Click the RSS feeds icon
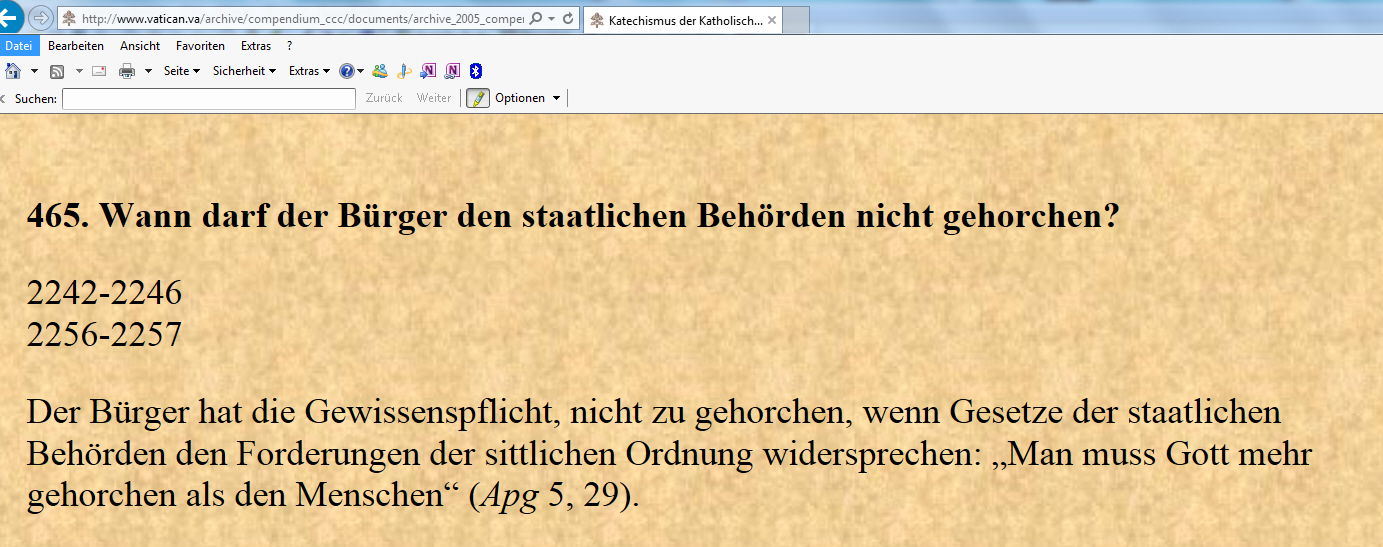The width and height of the screenshot is (1383, 547). click(57, 71)
